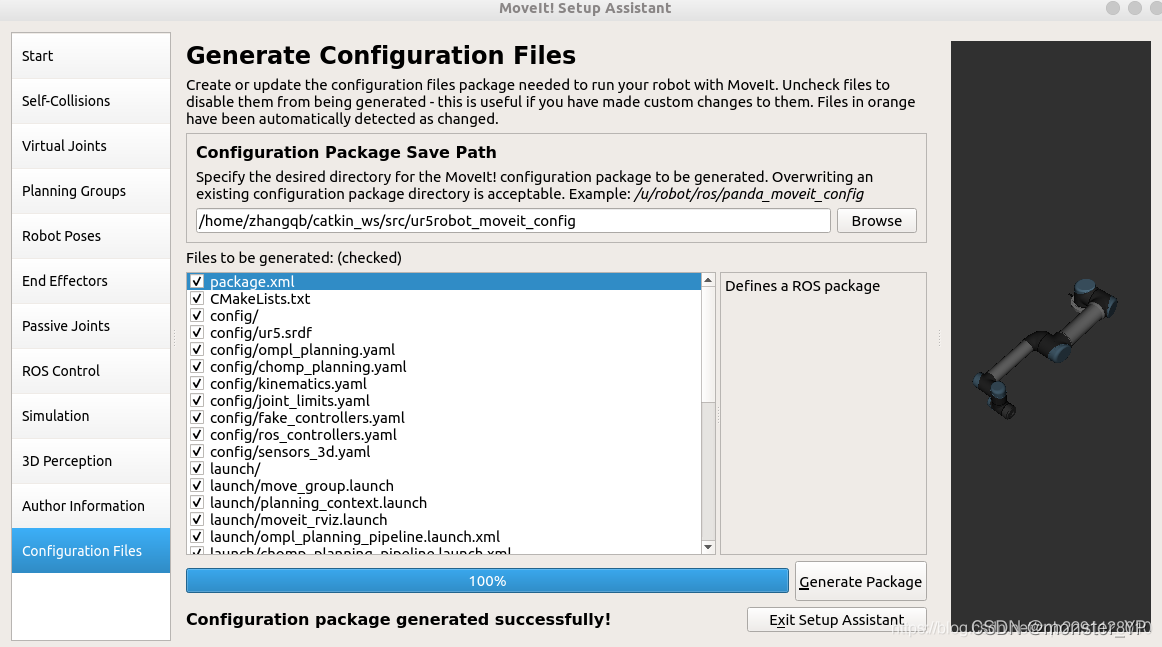The width and height of the screenshot is (1162, 647).
Task: Select launch/move_group.launch file name
Action: (302, 486)
